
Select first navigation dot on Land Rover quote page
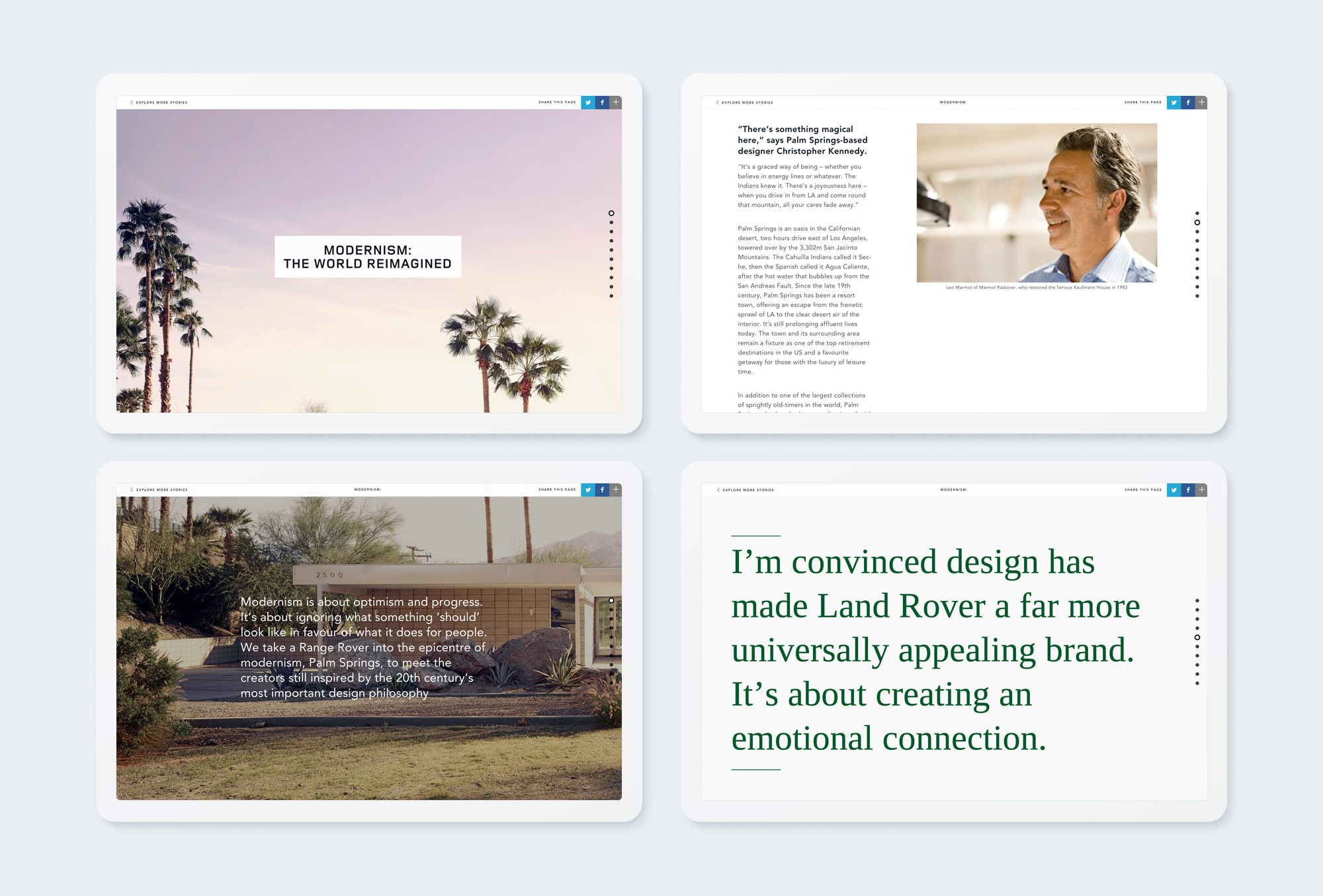(x=1197, y=600)
